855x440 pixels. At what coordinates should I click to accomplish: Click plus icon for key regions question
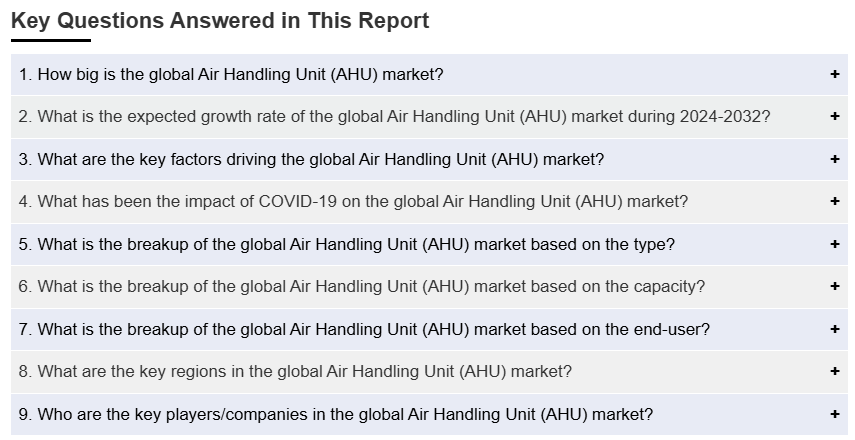834,372
